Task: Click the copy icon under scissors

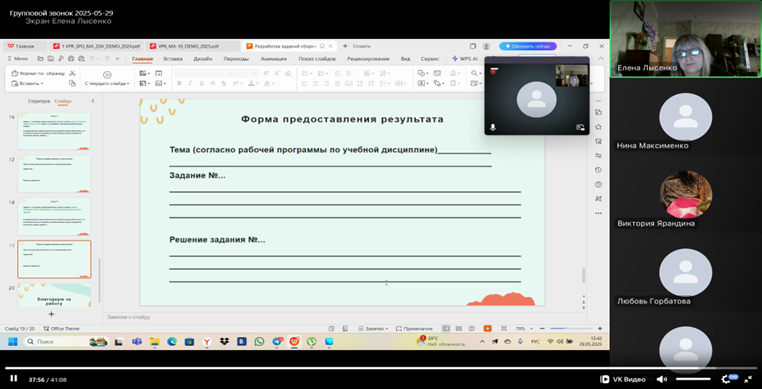Action: pyautogui.click(x=72, y=83)
